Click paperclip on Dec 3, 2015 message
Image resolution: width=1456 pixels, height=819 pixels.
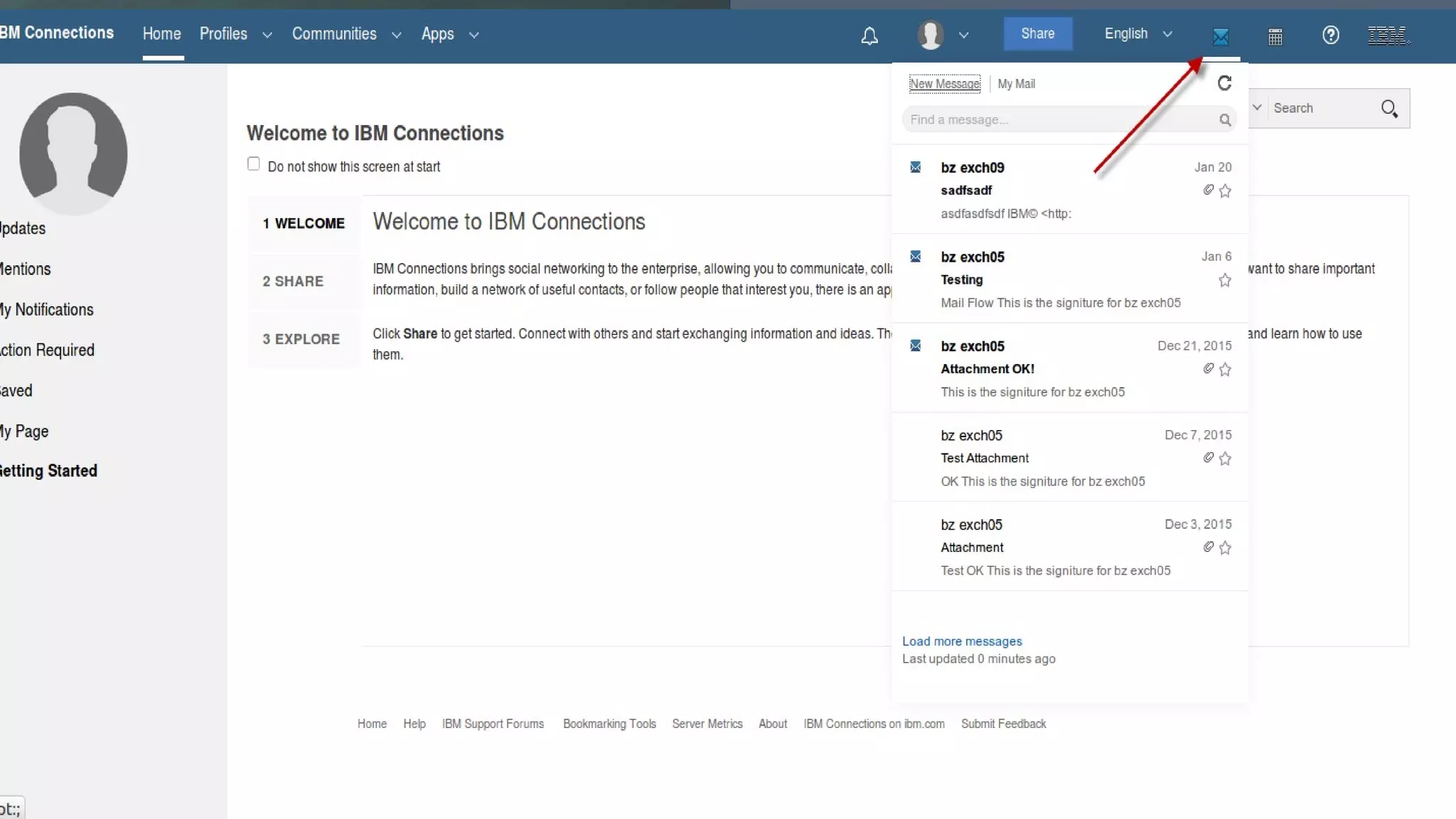pos(1208,547)
